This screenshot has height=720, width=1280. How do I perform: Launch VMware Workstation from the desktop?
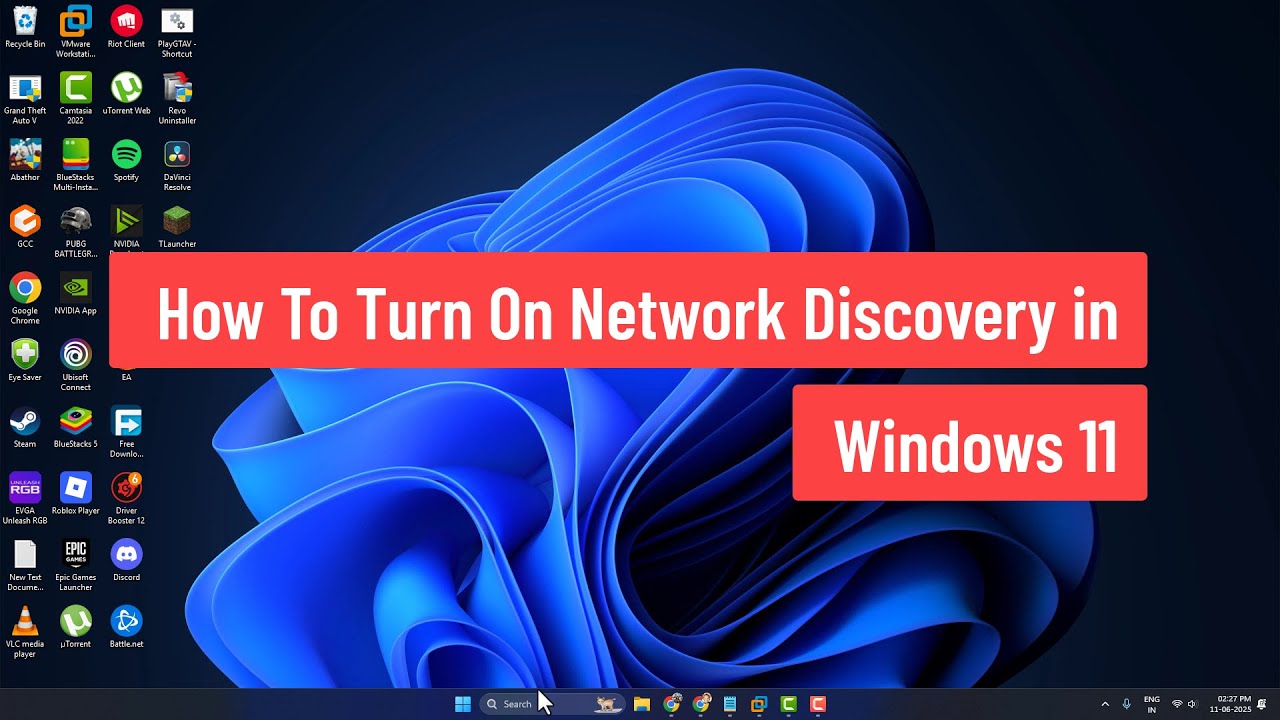[x=75, y=31]
